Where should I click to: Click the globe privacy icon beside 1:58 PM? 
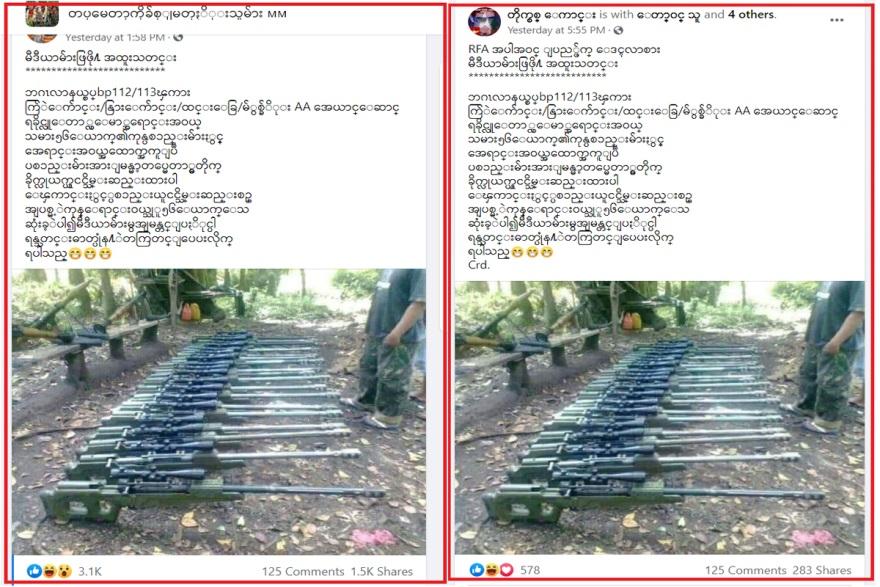click(x=178, y=38)
